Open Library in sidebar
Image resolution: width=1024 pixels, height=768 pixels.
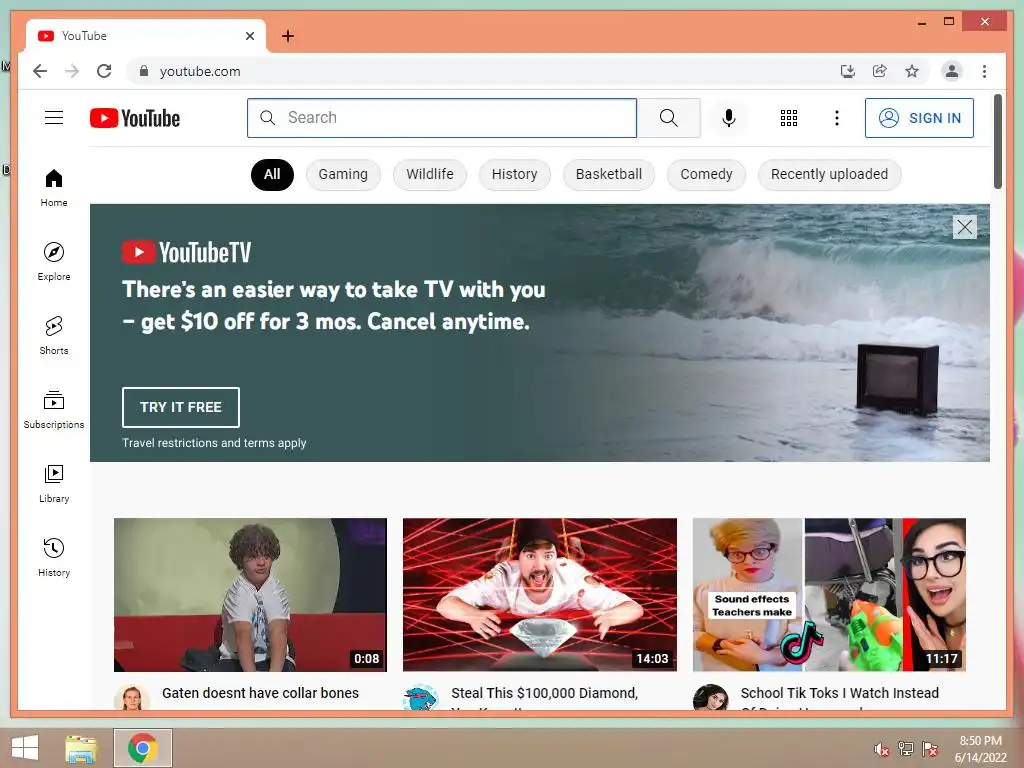[54, 484]
